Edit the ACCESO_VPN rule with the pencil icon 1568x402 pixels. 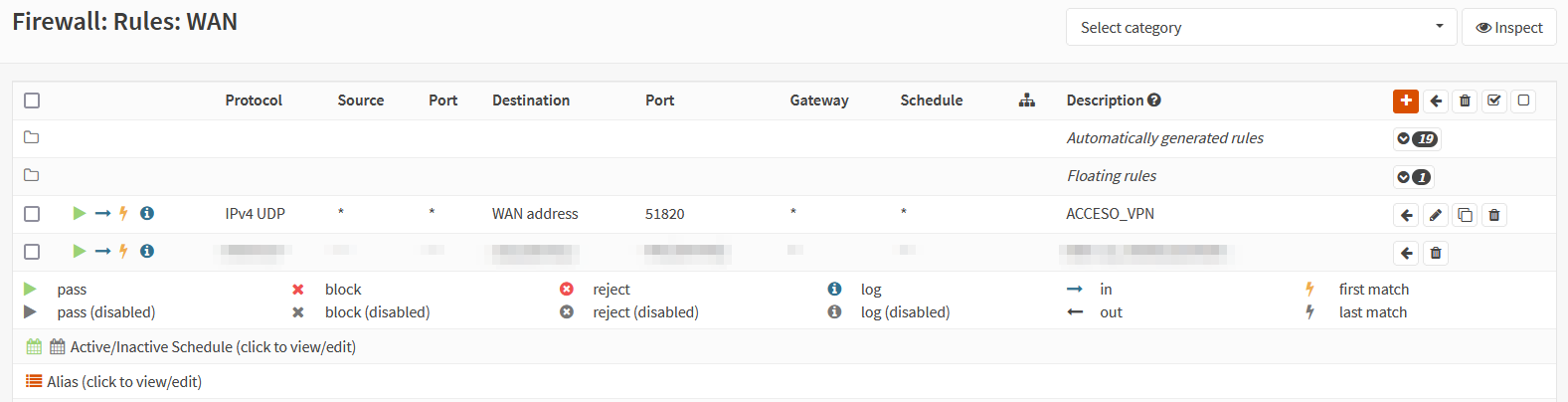pos(1436,215)
